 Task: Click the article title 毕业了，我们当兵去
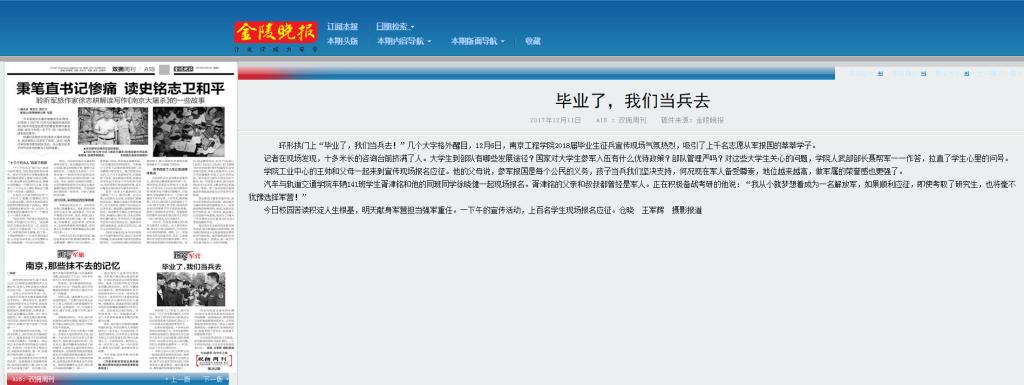[632, 101]
